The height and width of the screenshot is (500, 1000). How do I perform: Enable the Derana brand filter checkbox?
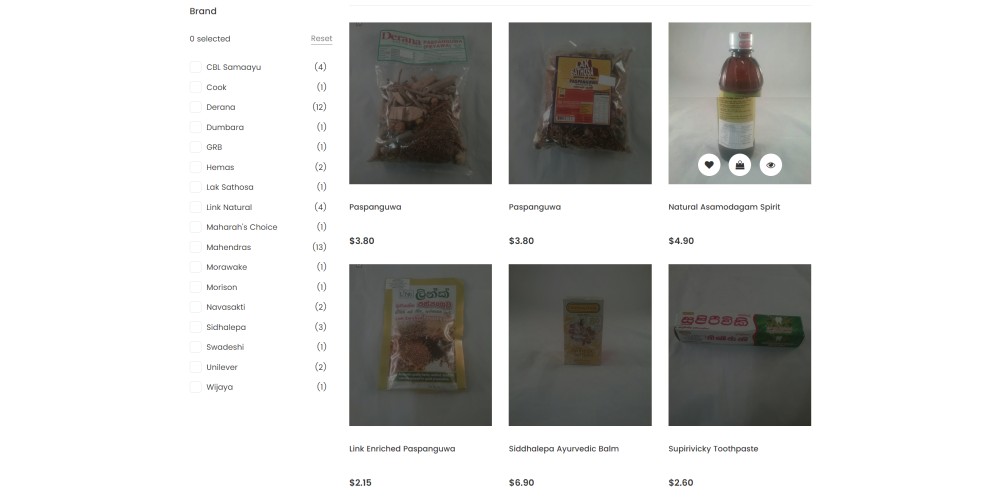[195, 107]
